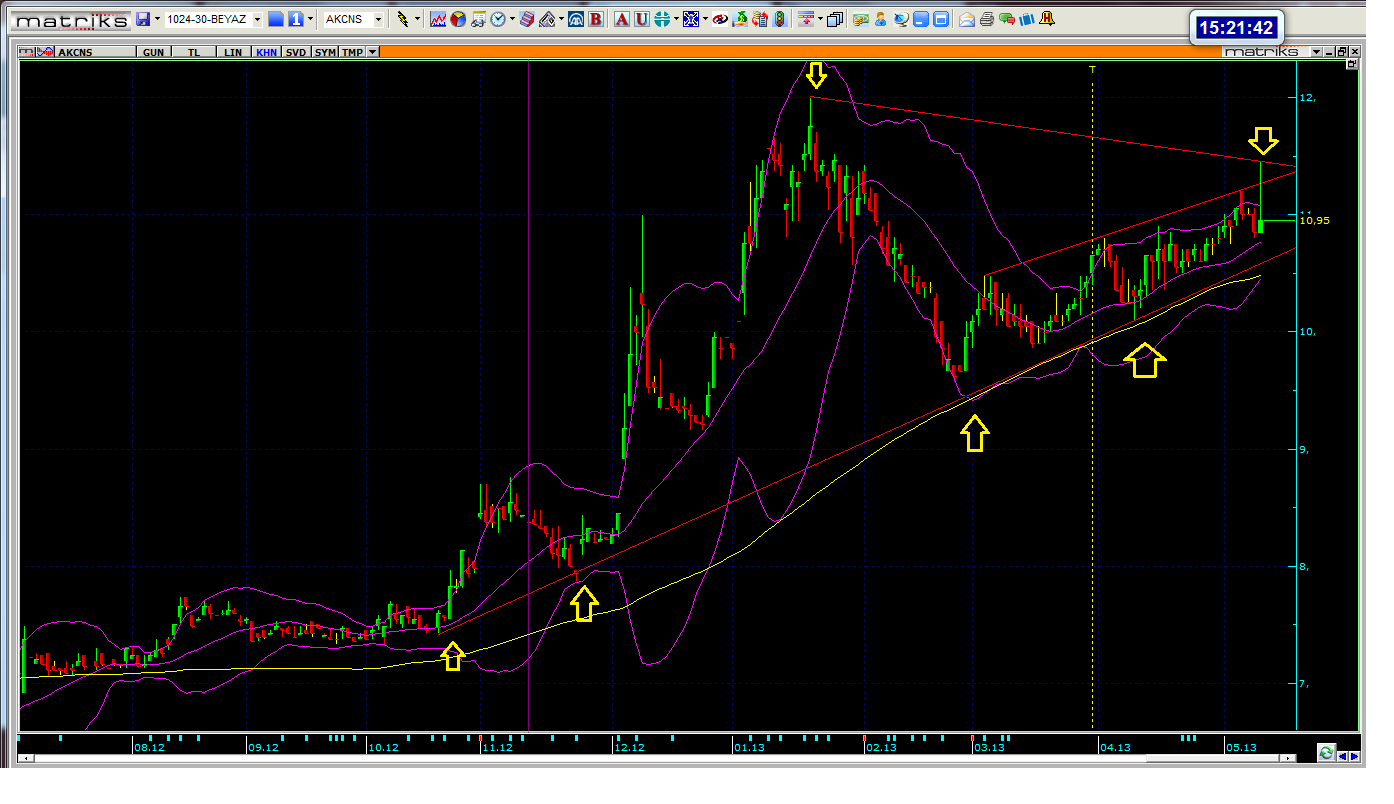Click the SYM button in chart header
The width and height of the screenshot is (1394, 804).
pos(325,52)
